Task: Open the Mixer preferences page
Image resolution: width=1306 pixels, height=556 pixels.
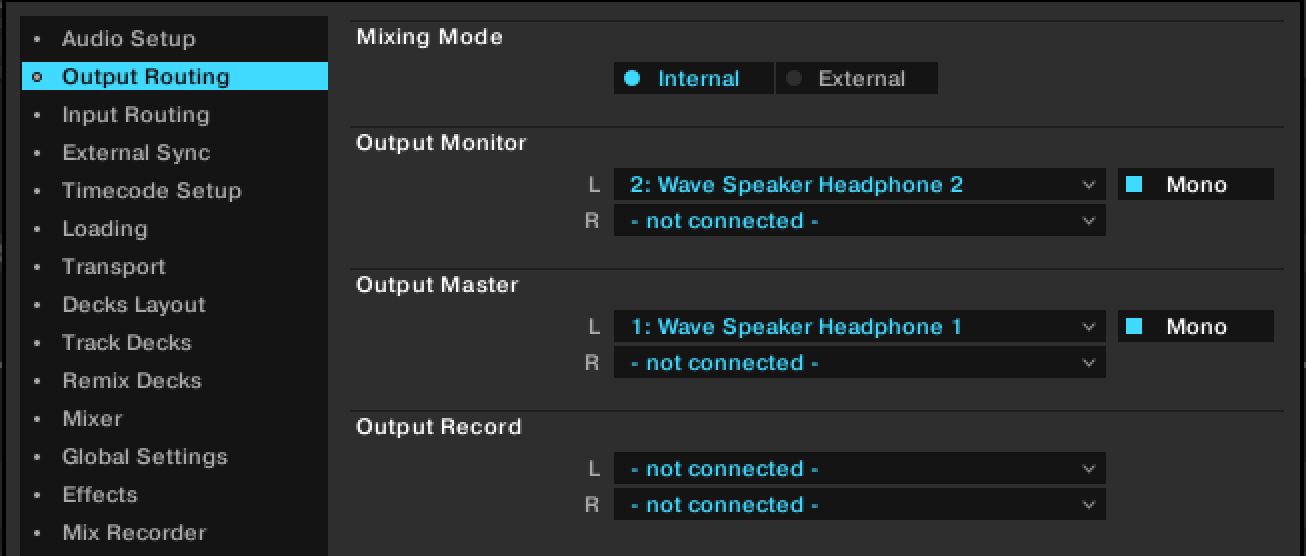Action: click(92, 419)
